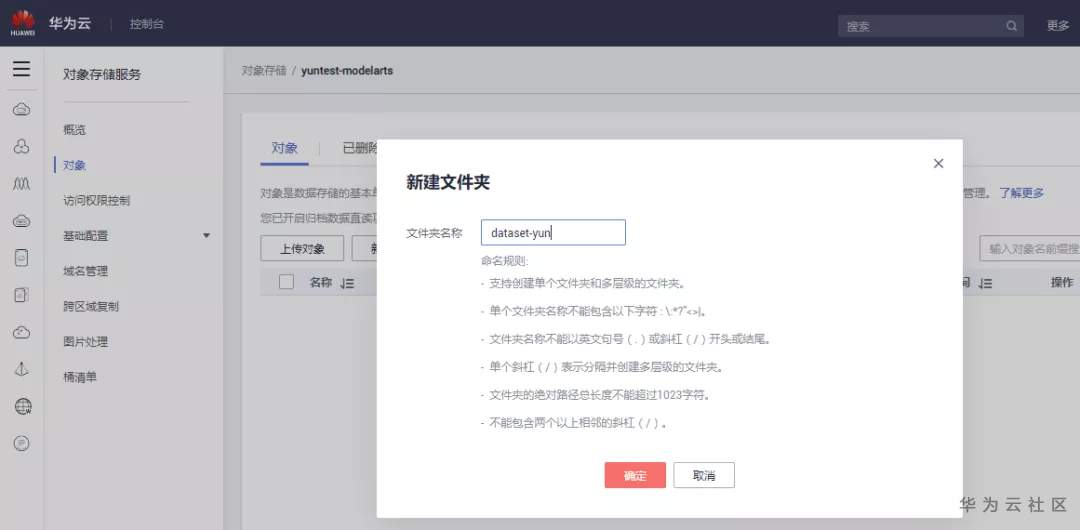Click the 操作 column header
The height and width of the screenshot is (530, 1080).
coord(1061,282)
